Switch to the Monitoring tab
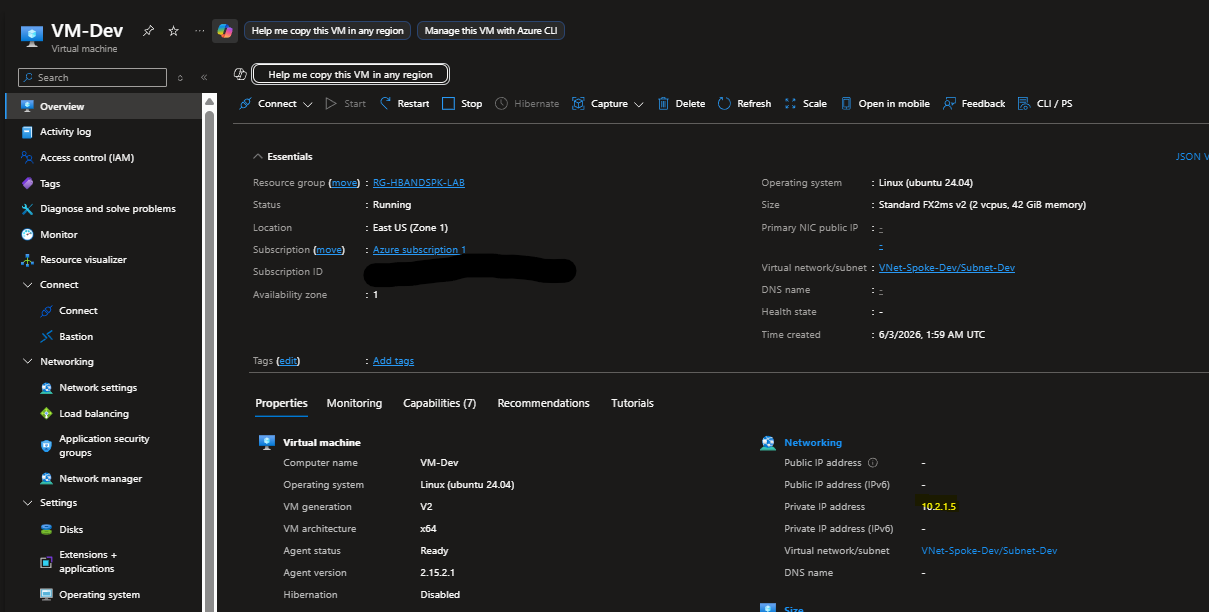 354,403
